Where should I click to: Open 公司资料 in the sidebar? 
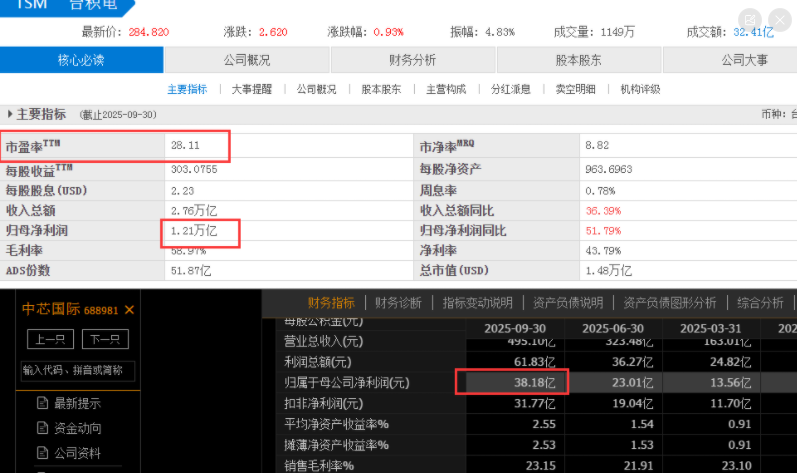[77, 453]
